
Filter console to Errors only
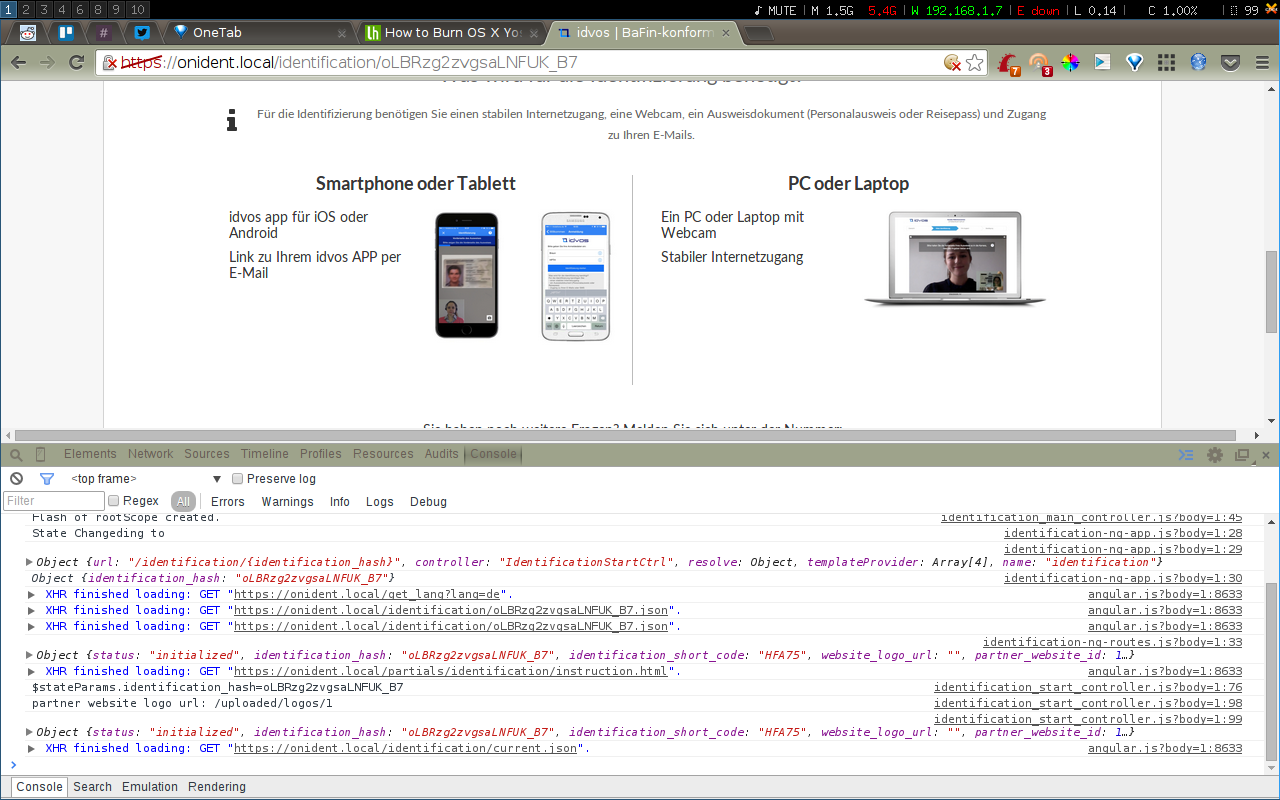[x=228, y=502]
